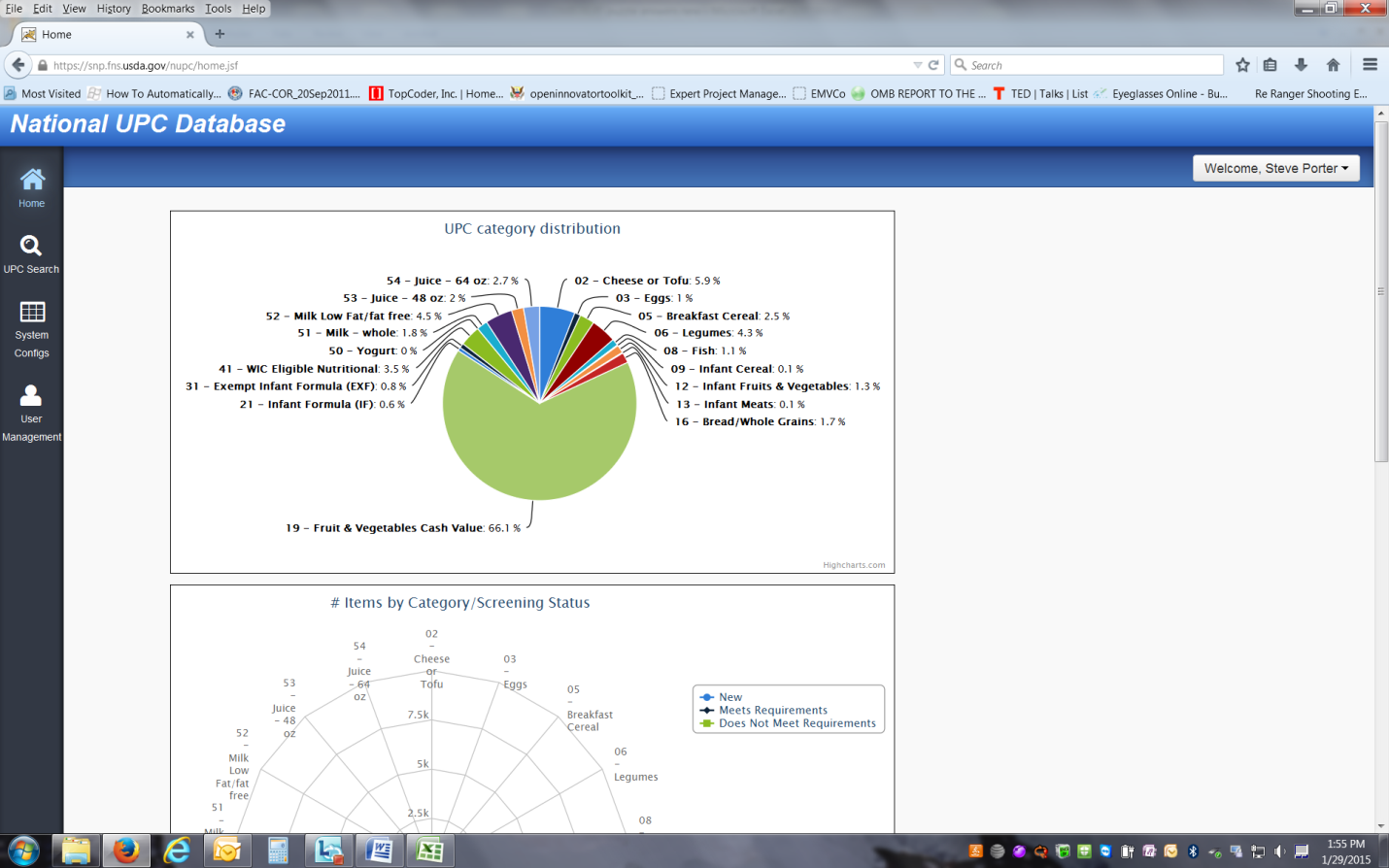The image size is (1389, 868).
Task: Click the page vertical scrollbar thumb
Action: click(x=1381, y=291)
